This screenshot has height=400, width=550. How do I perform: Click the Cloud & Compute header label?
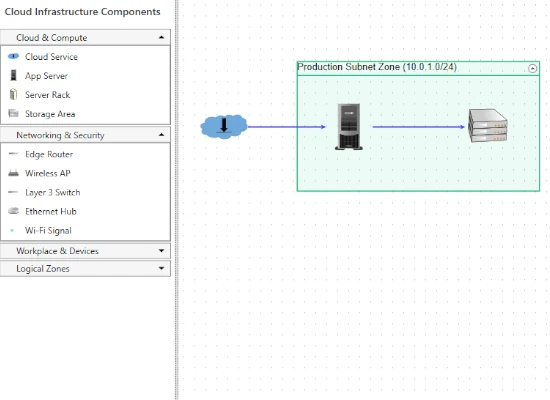tap(52, 38)
